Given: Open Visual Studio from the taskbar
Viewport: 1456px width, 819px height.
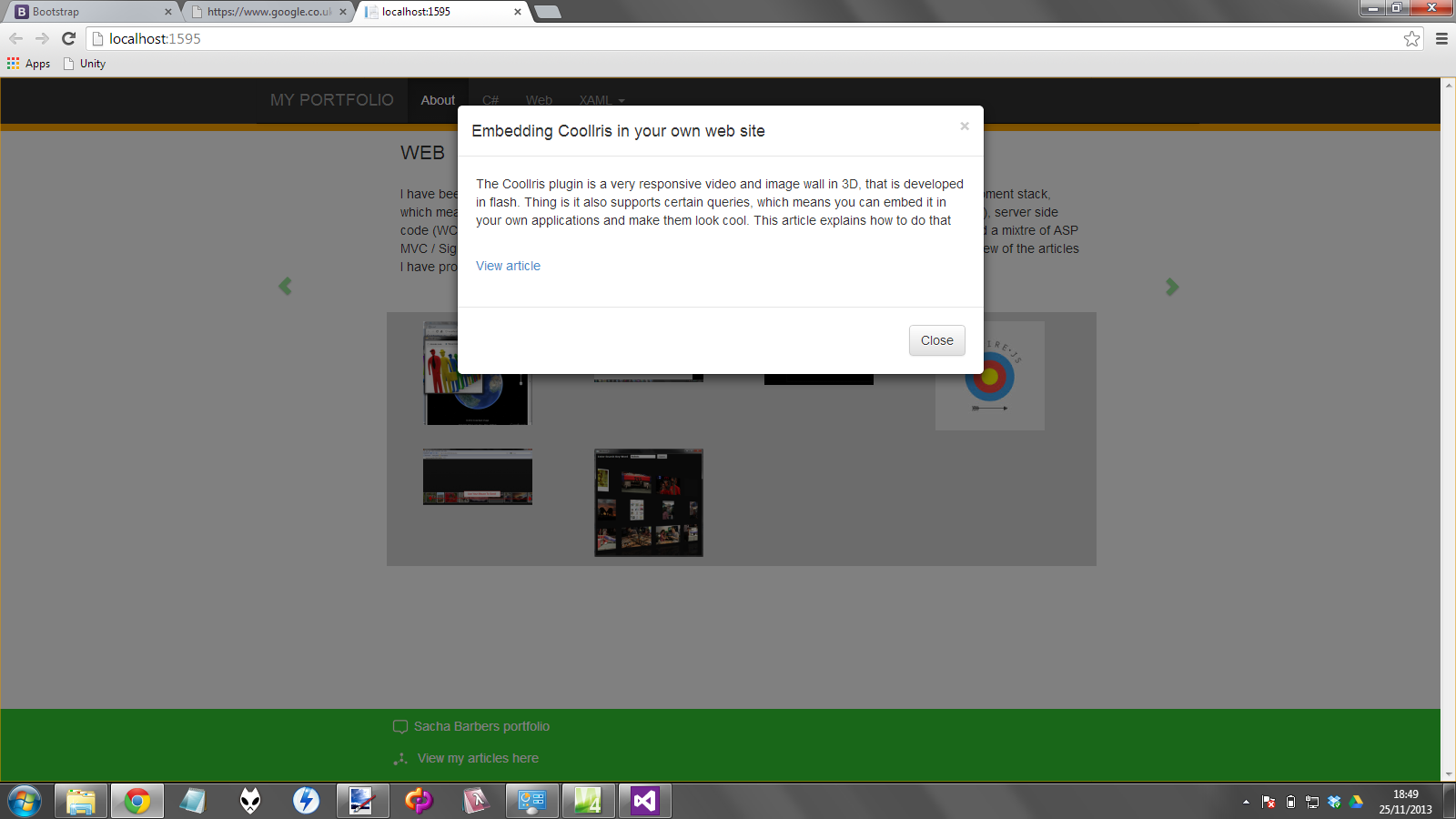Looking at the screenshot, I should [x=644, y=801].
